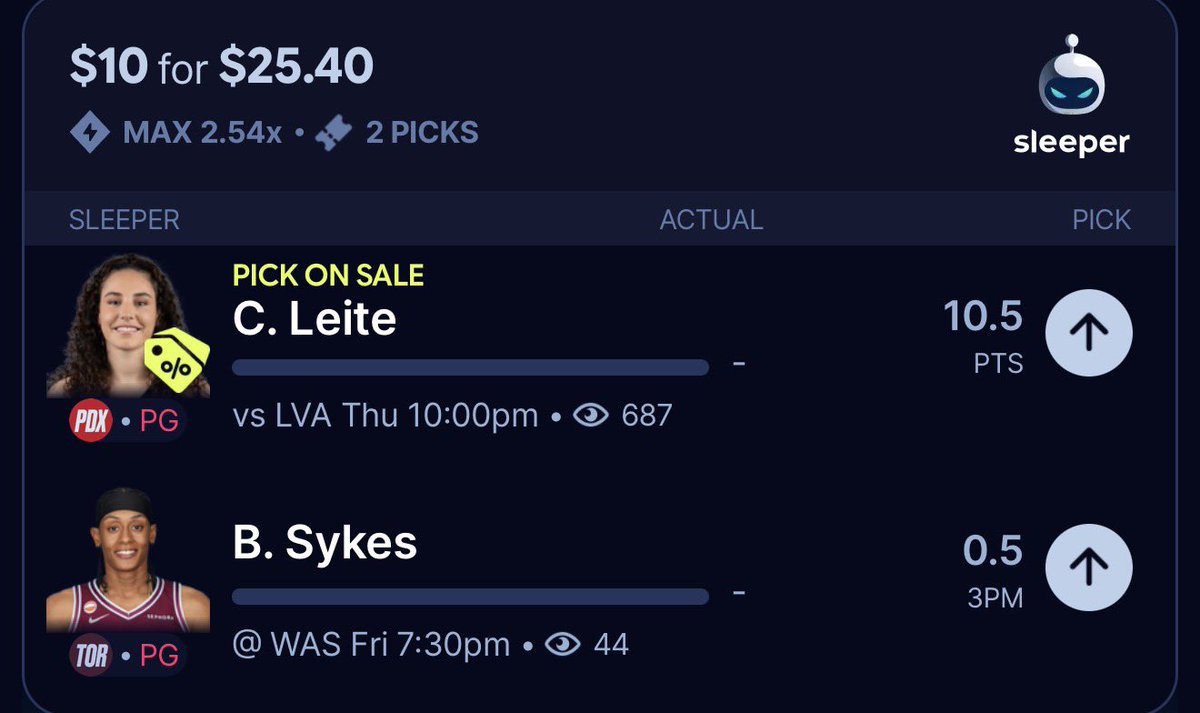Click the B. Sykes player name
Viewport: 1200px width, 713px height.
tap(324, 544)
